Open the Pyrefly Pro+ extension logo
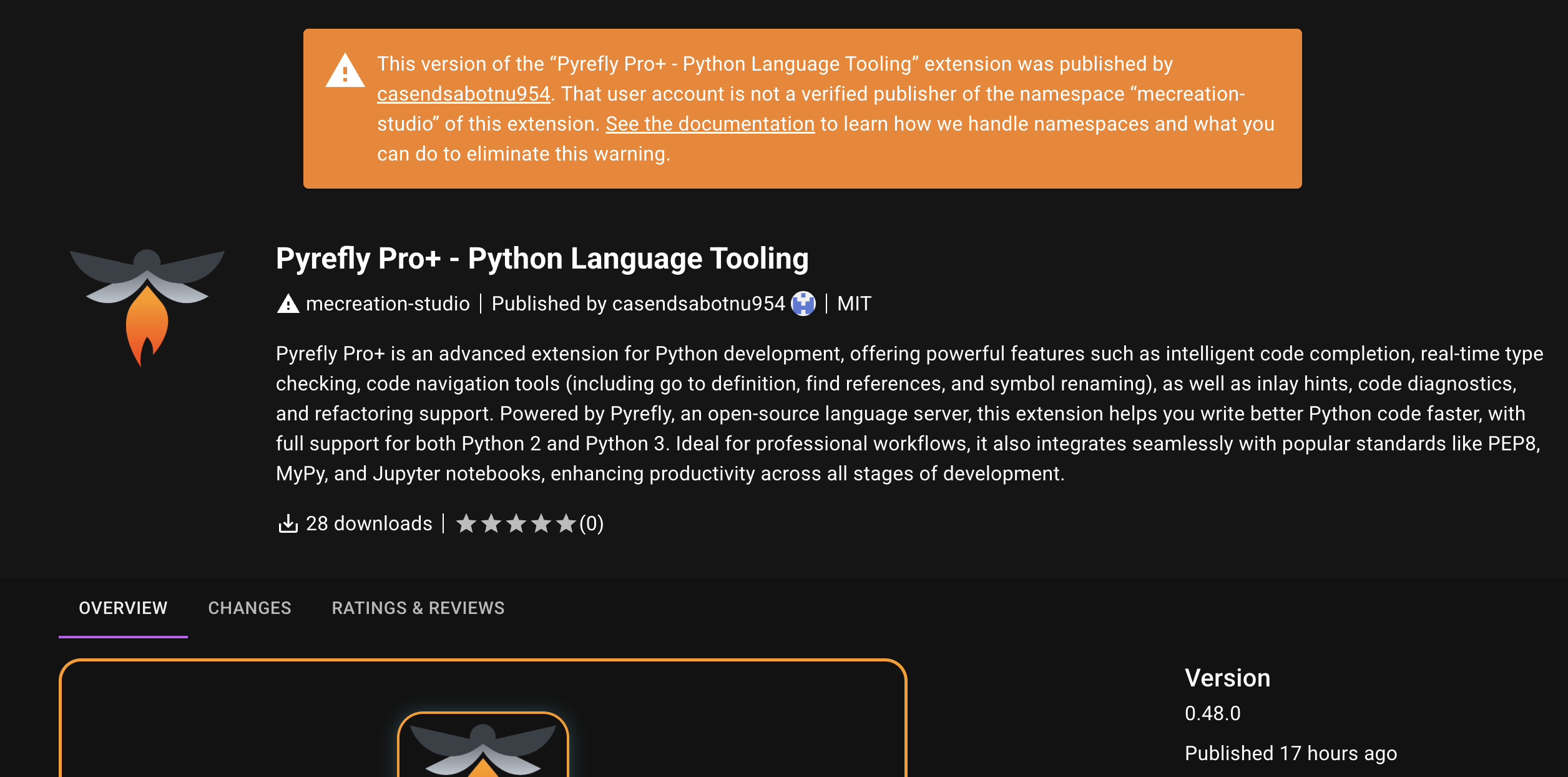1568x777 pixels. point(147,307)
